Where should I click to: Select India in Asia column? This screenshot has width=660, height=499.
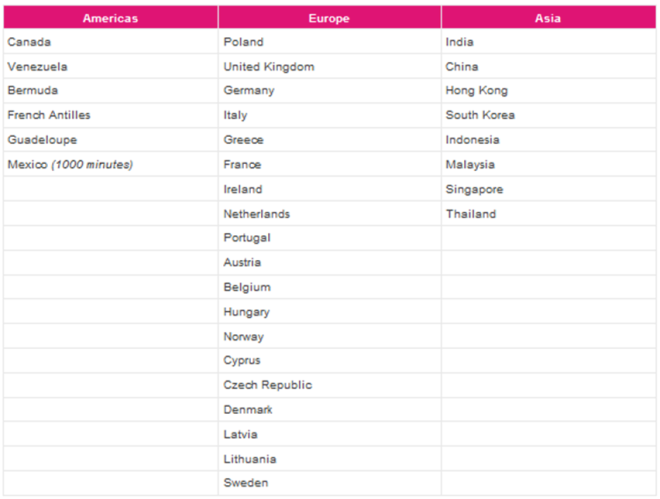(460, 42)
